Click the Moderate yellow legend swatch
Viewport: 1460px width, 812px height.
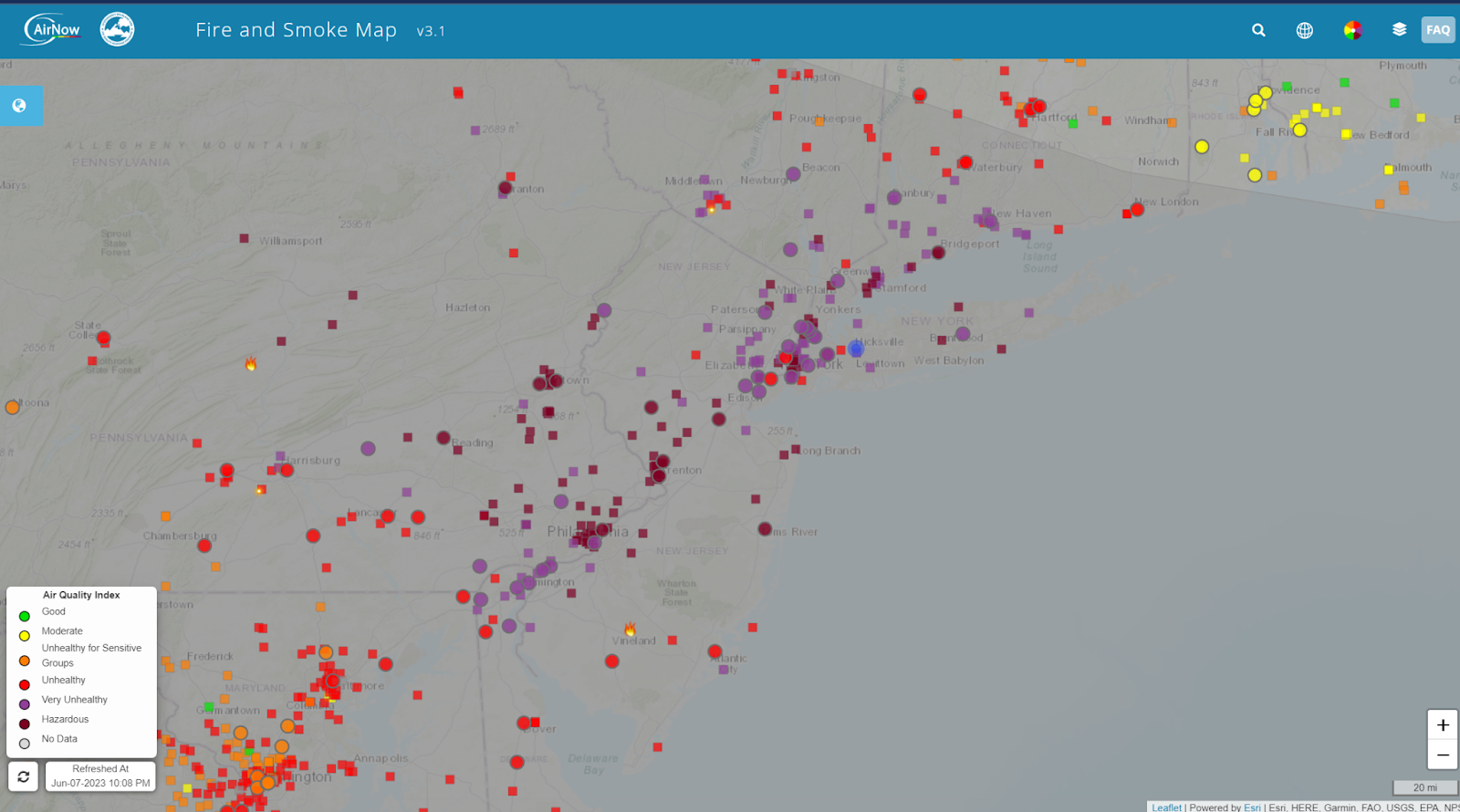tap(25, 636)
